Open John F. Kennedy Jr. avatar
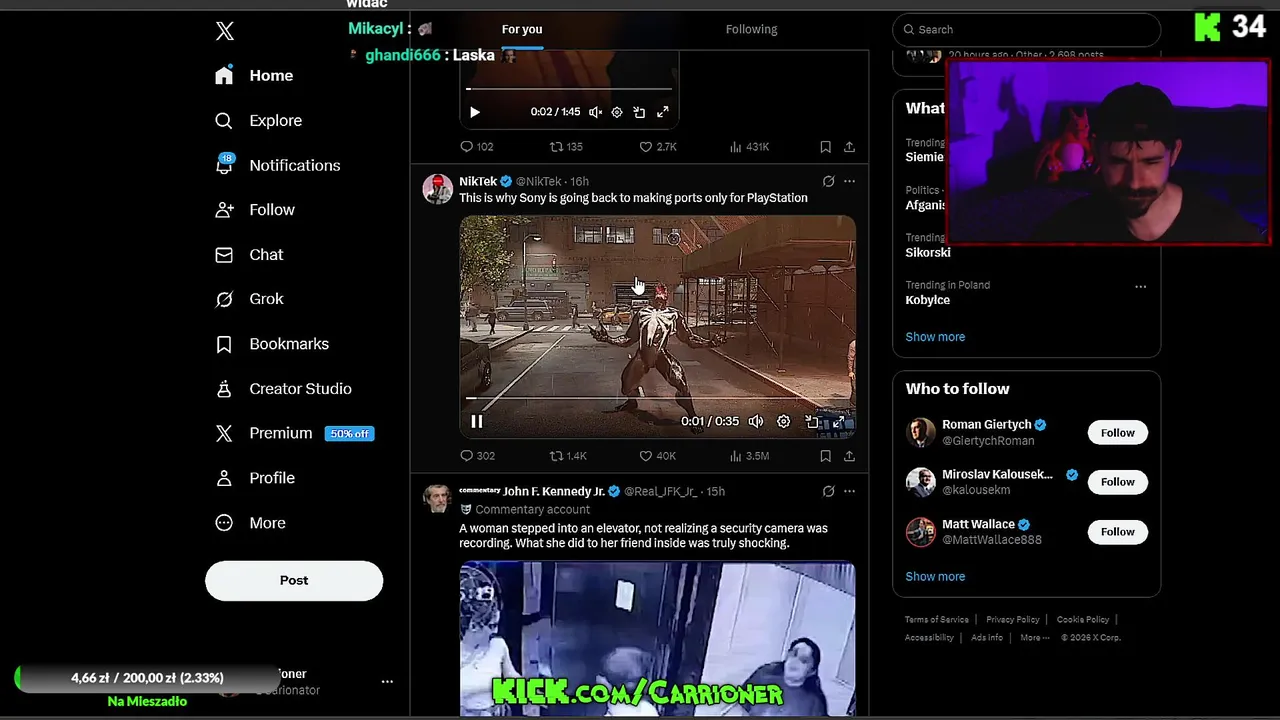 [x=438, y=498]
